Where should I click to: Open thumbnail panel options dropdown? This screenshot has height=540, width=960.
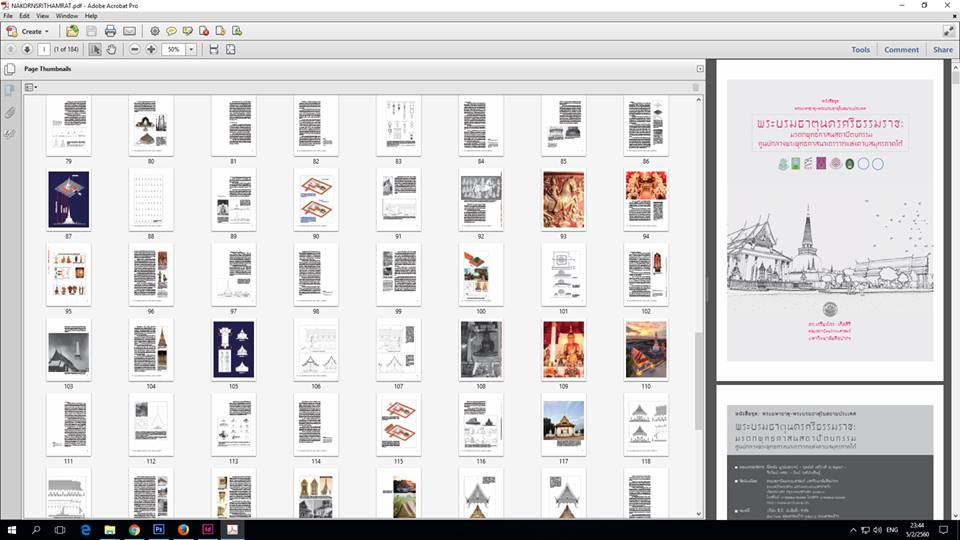click(x=30, y=87)
